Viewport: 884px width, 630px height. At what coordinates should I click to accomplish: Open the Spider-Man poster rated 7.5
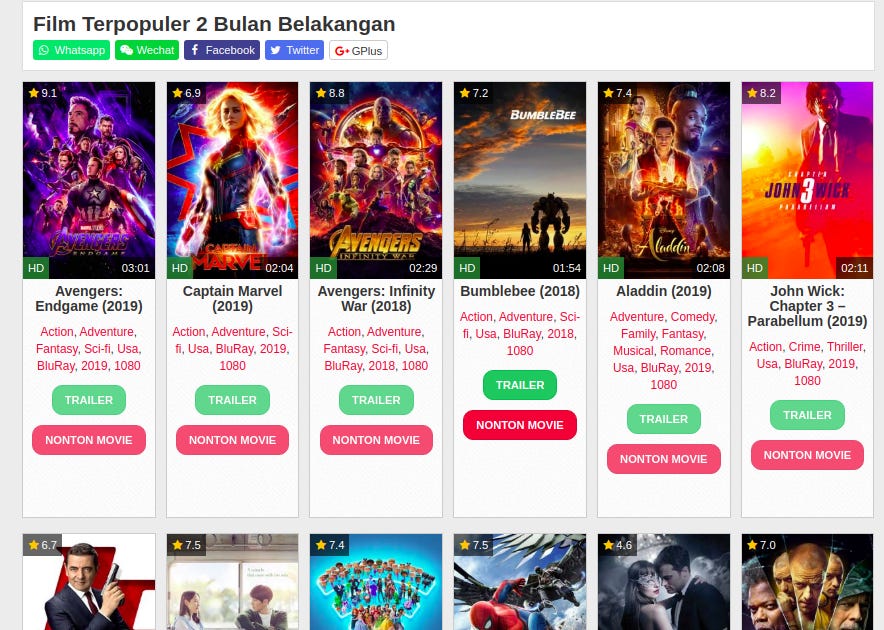click(x=520, y=582)
